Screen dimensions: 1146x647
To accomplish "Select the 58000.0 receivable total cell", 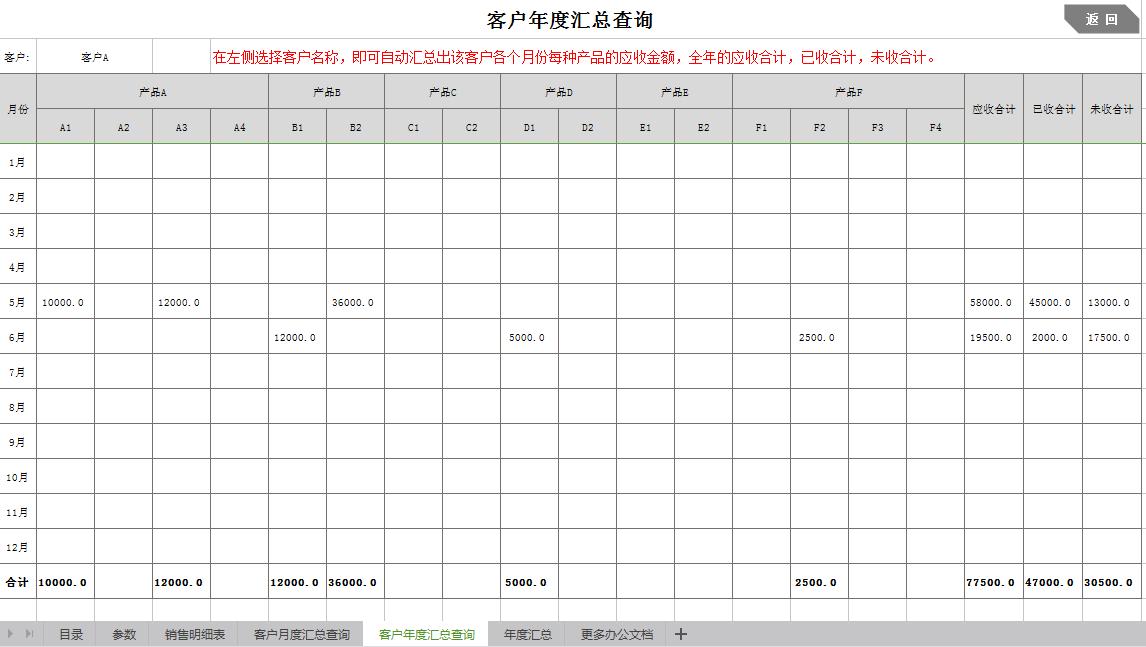I will pos(993,302).
